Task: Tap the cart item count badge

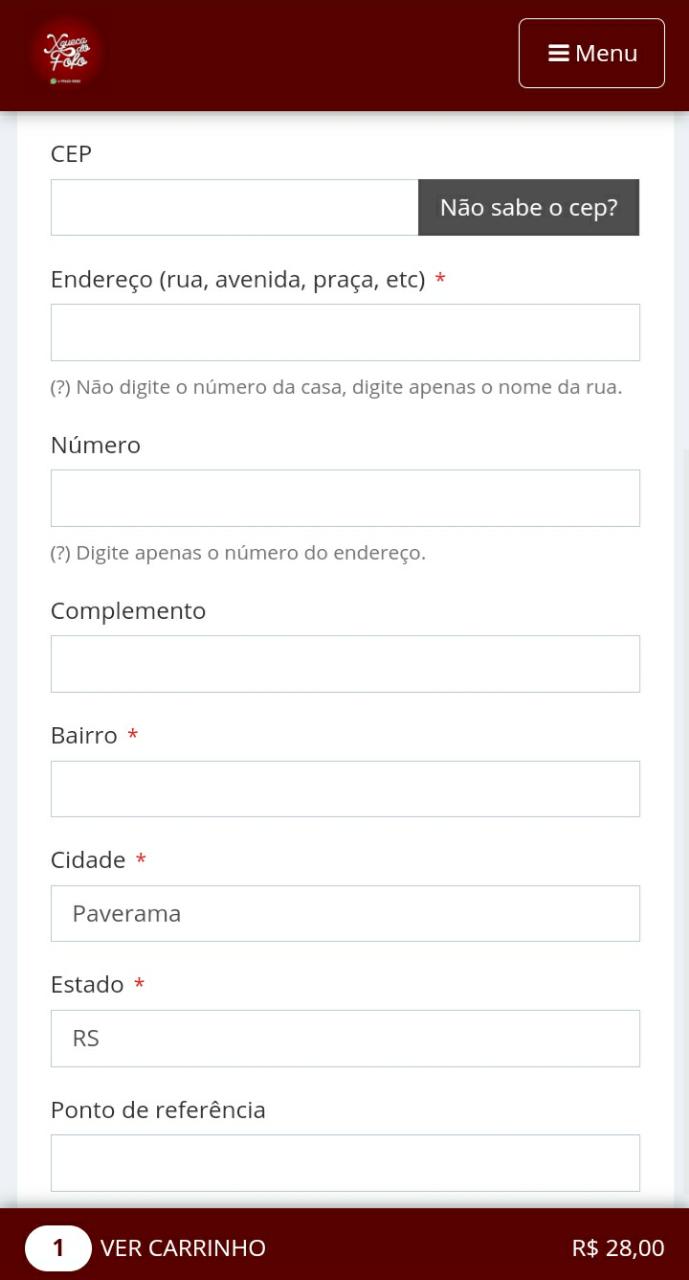Action: pos(58,1248)
